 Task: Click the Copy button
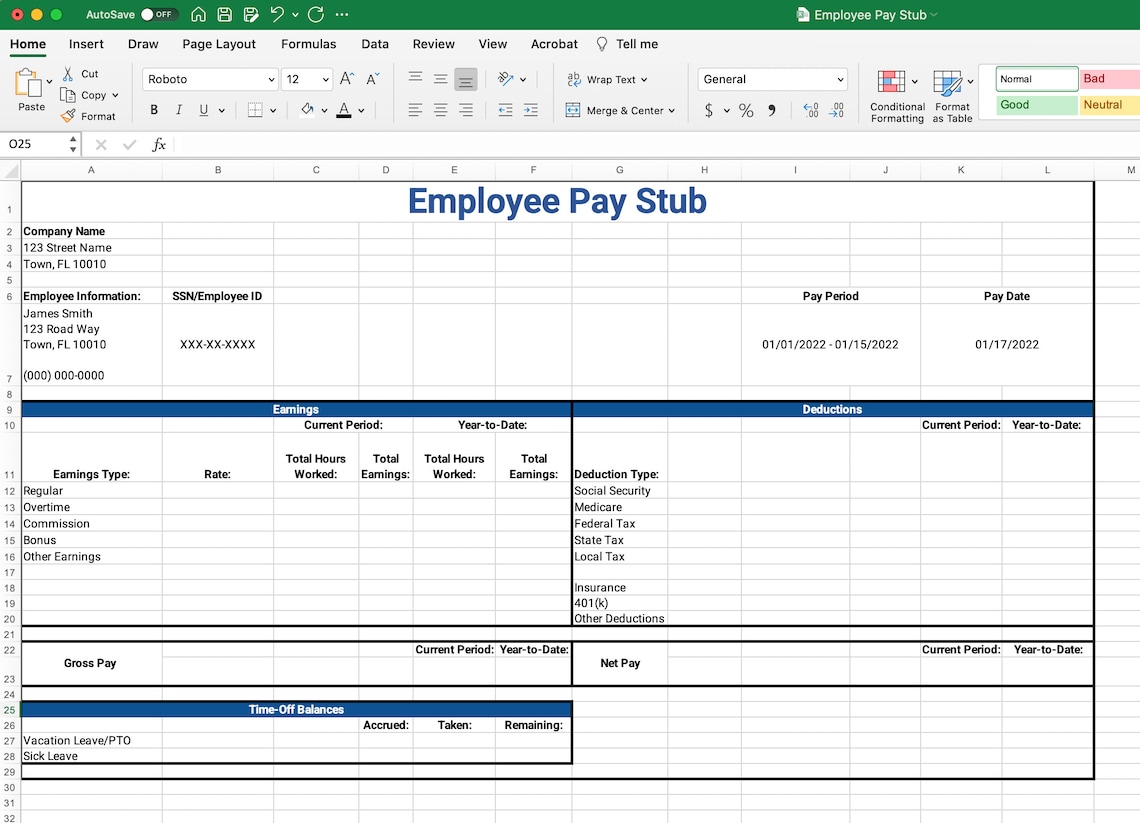click(x=83, y=95)
